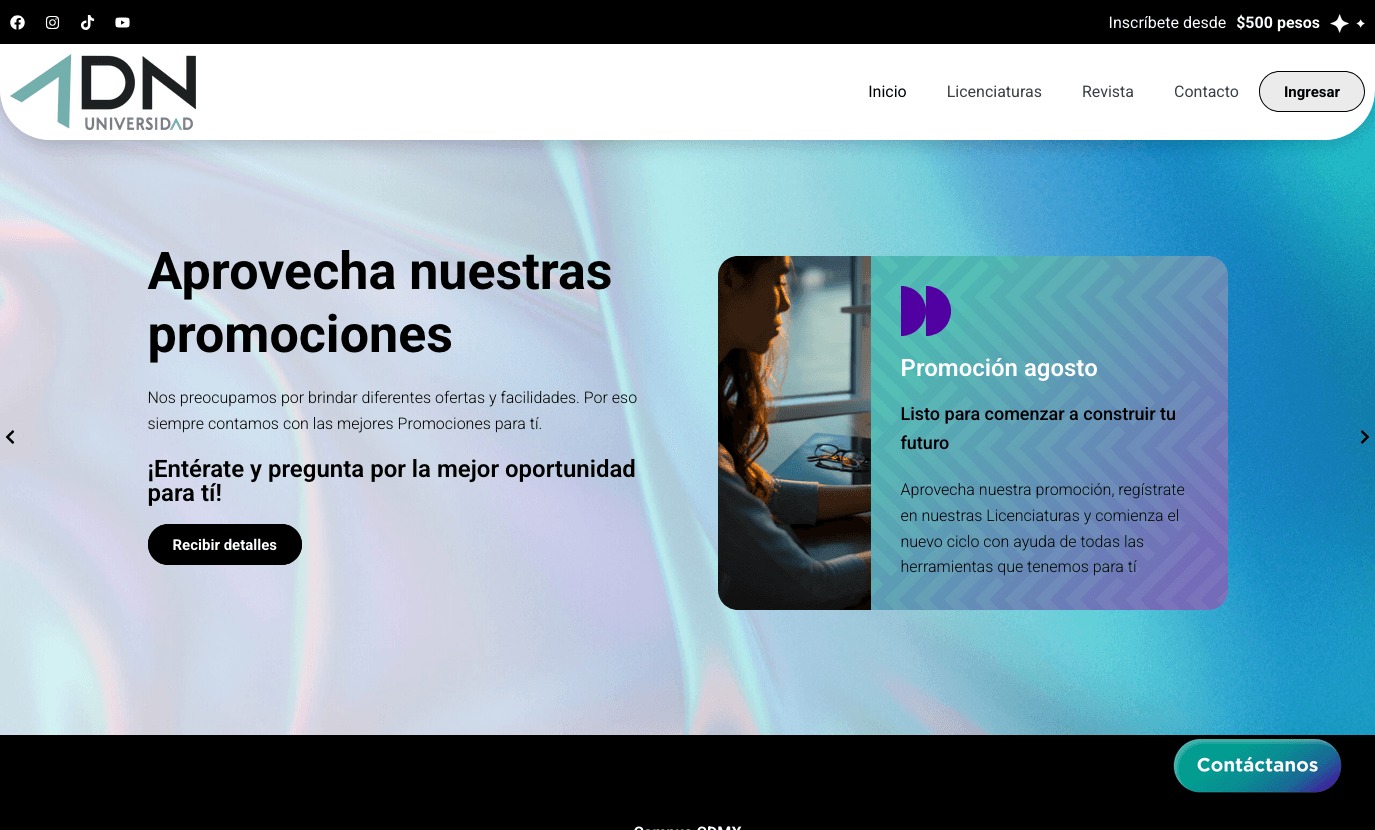
Task: Click the Recibir detalles button
Action: 225,545
